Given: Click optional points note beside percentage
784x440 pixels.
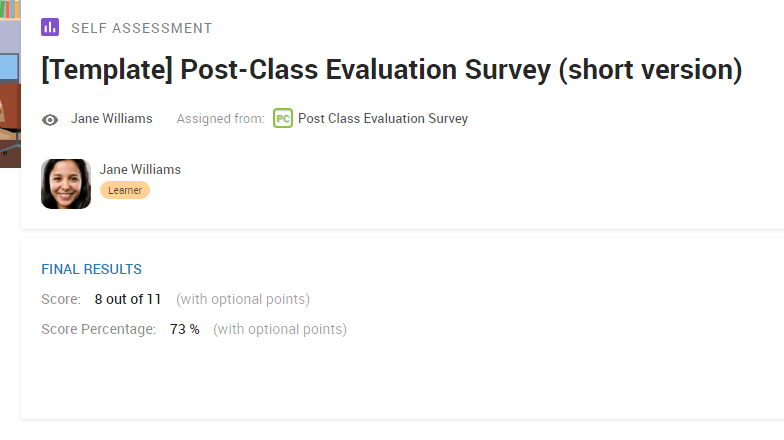Looking at the screenshot, I should pos(280,329).
